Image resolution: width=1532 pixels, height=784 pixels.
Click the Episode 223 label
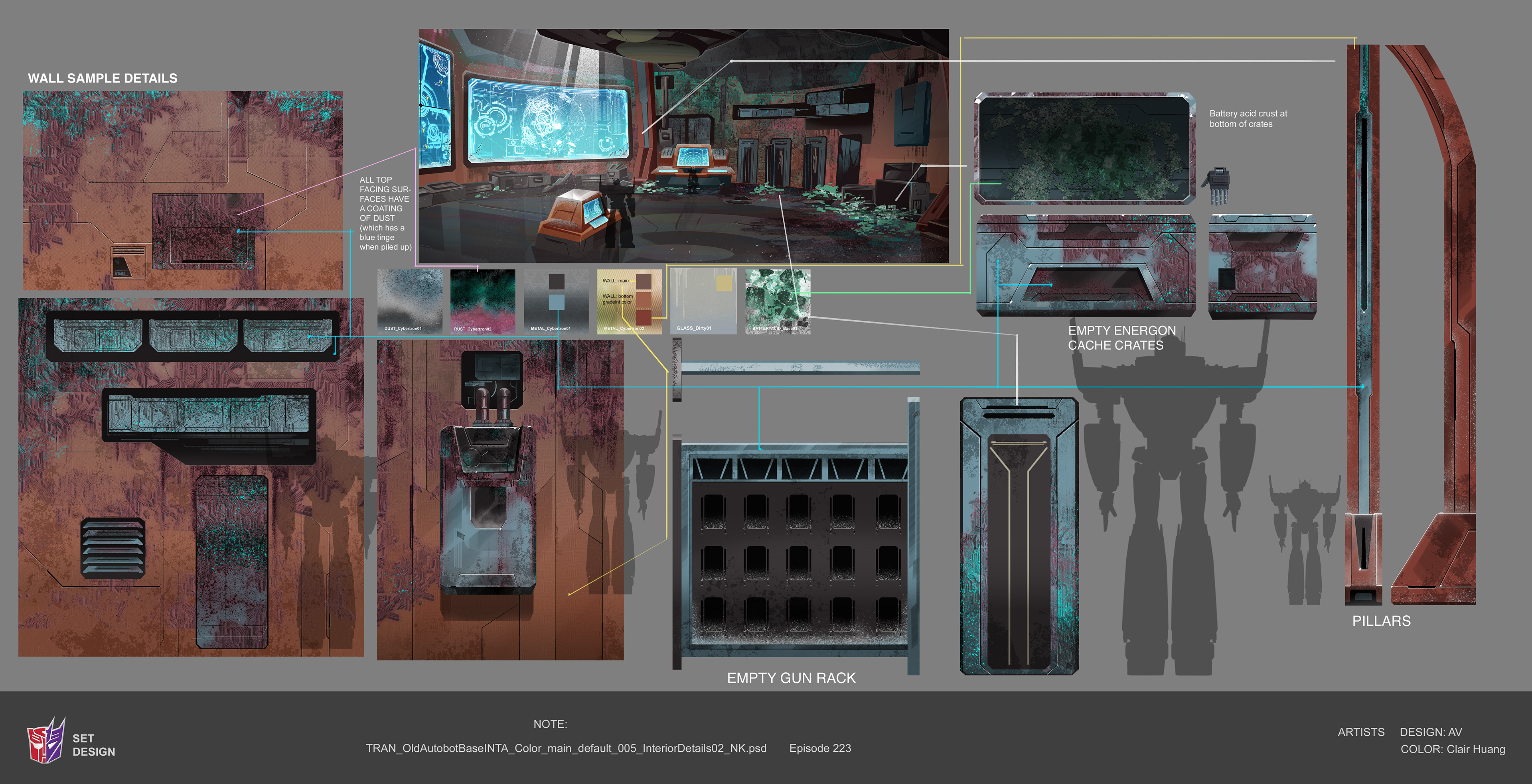(819, 749)
